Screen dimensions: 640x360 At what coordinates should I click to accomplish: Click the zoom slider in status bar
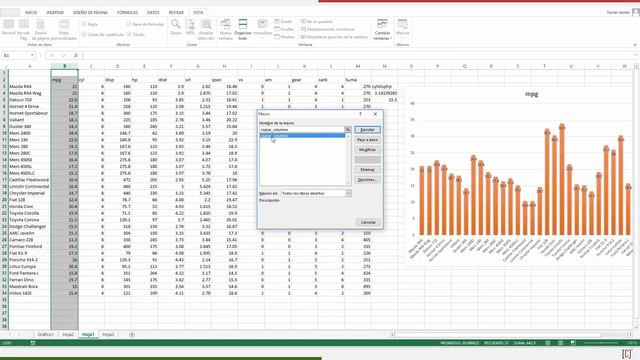click(603, 343)
